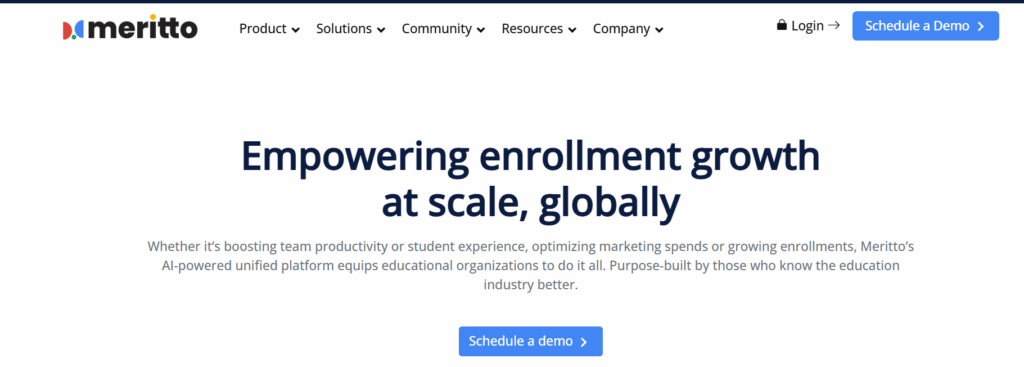
Task: Click the header Schedule a Demo button
Action: [x=925, y=26]
